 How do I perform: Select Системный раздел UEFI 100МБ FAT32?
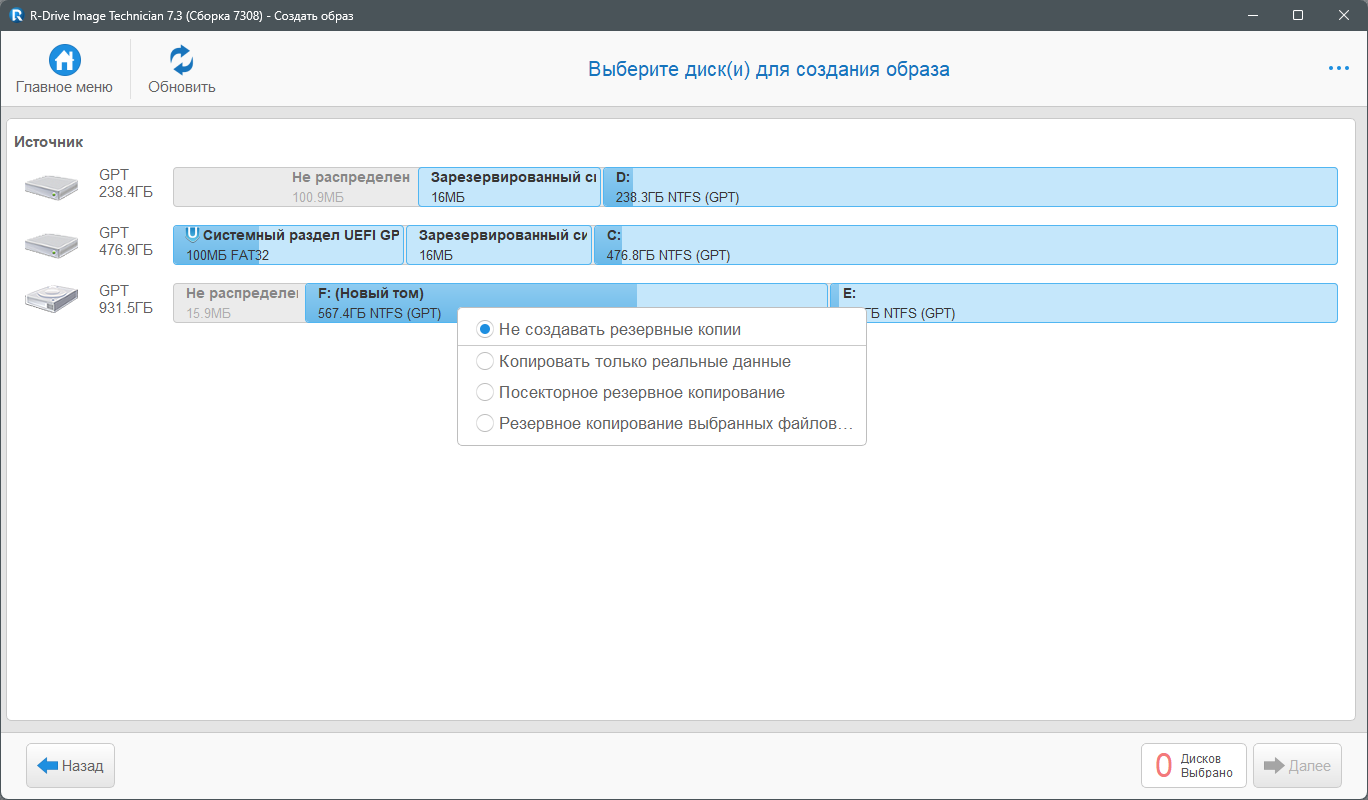click(x=289, y=245)
